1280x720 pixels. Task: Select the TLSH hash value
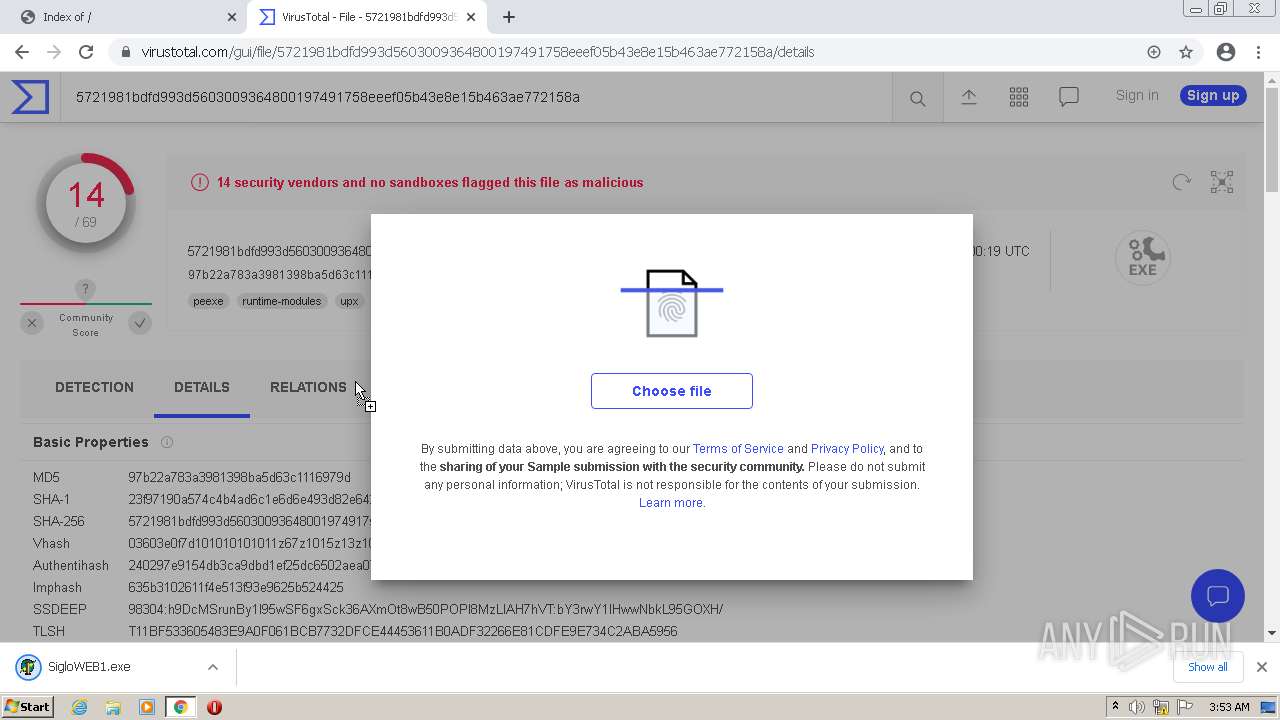(403, 631)
